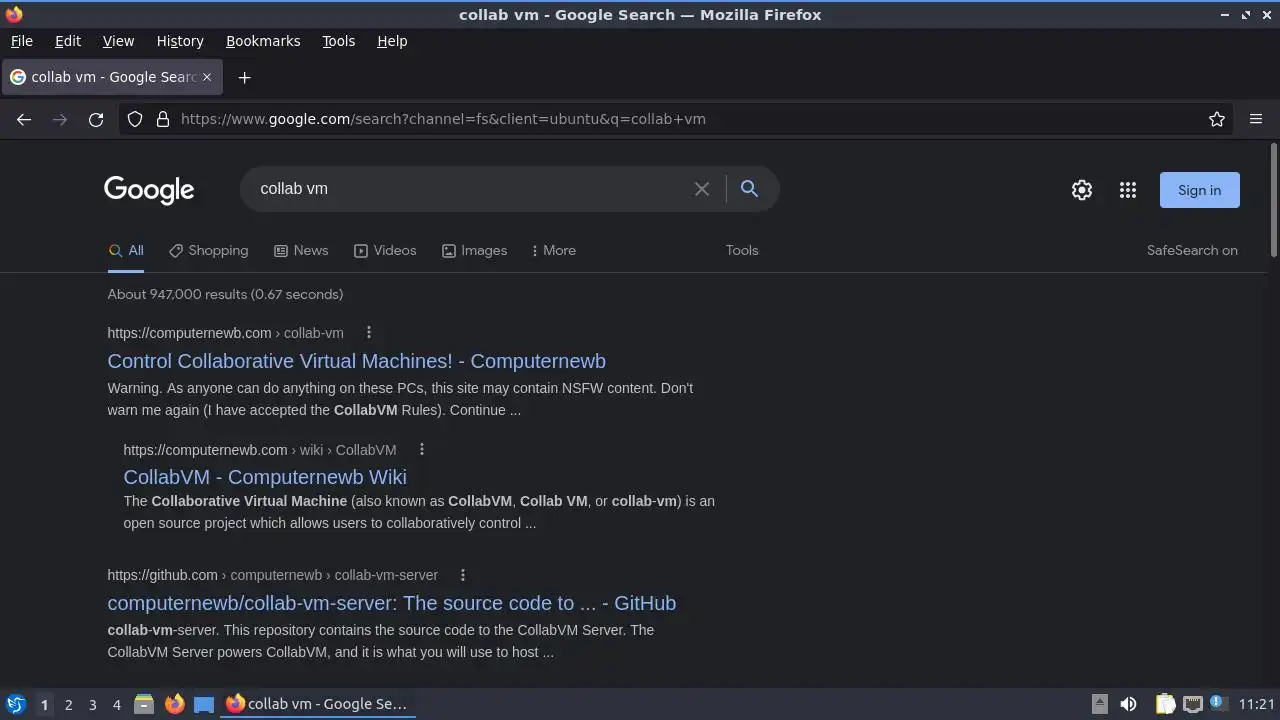Open CollabVM - Computernewb Wiki result
The width and height of the screenshot is (1280, 720).
[x=265, y=477]
